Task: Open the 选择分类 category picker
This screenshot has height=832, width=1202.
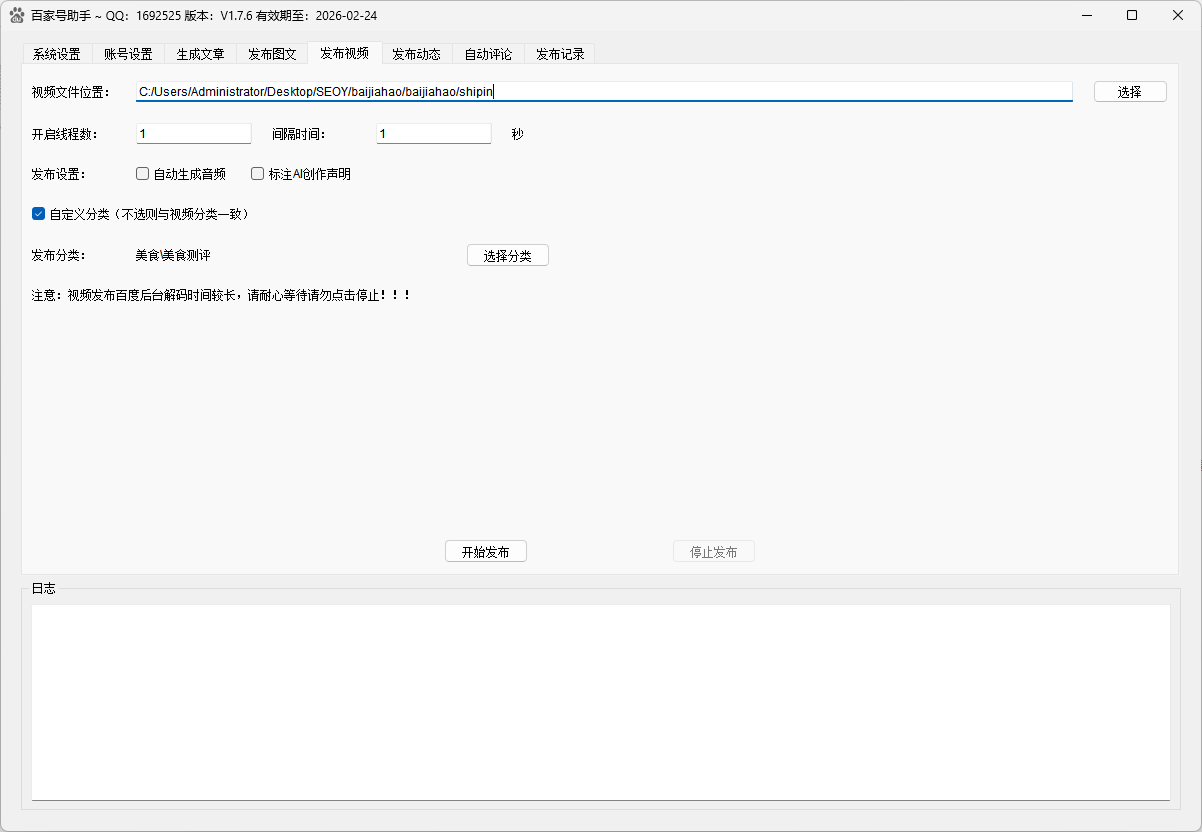Action: click(x=507, y=255)
